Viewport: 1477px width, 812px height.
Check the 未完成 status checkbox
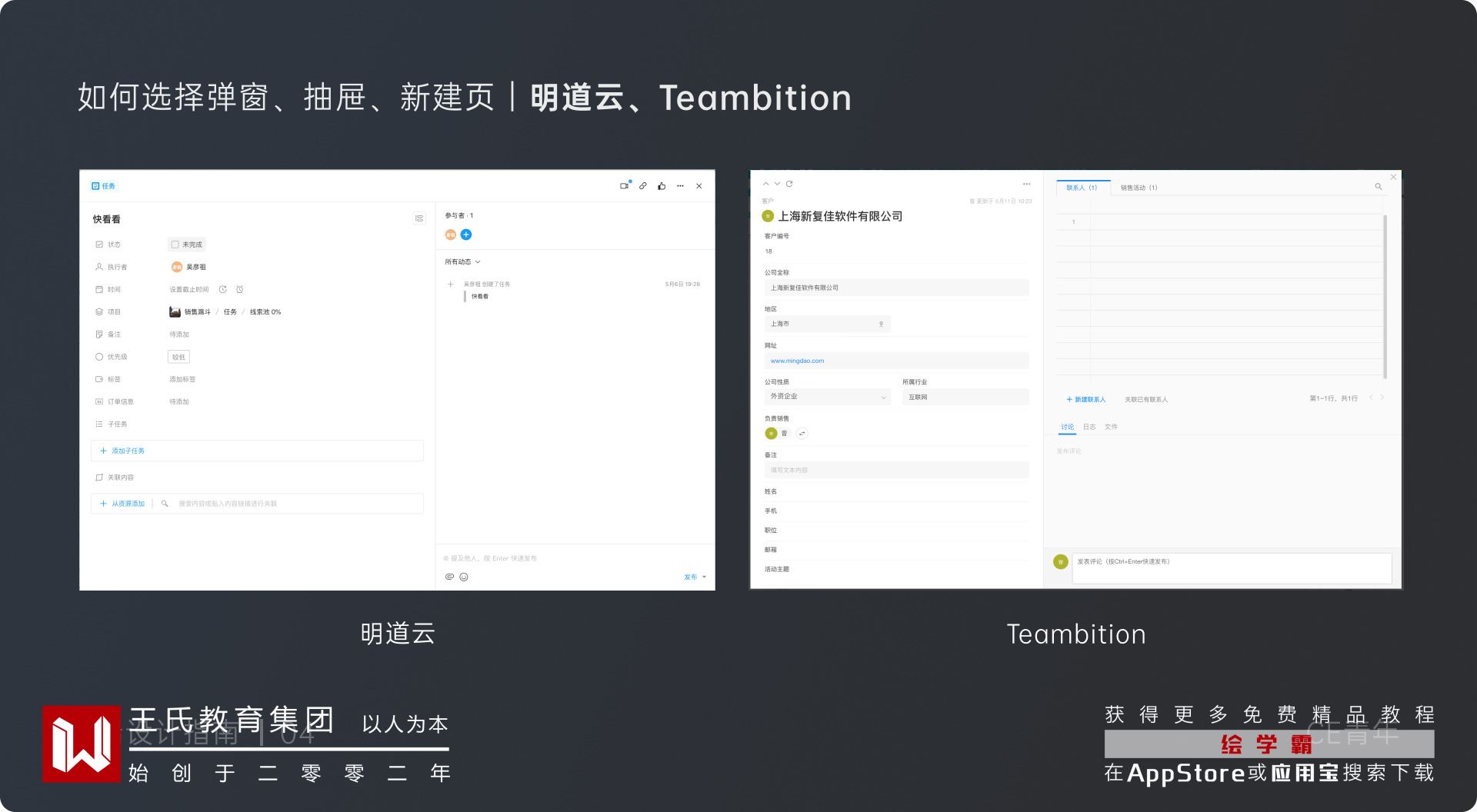point(175,245)
